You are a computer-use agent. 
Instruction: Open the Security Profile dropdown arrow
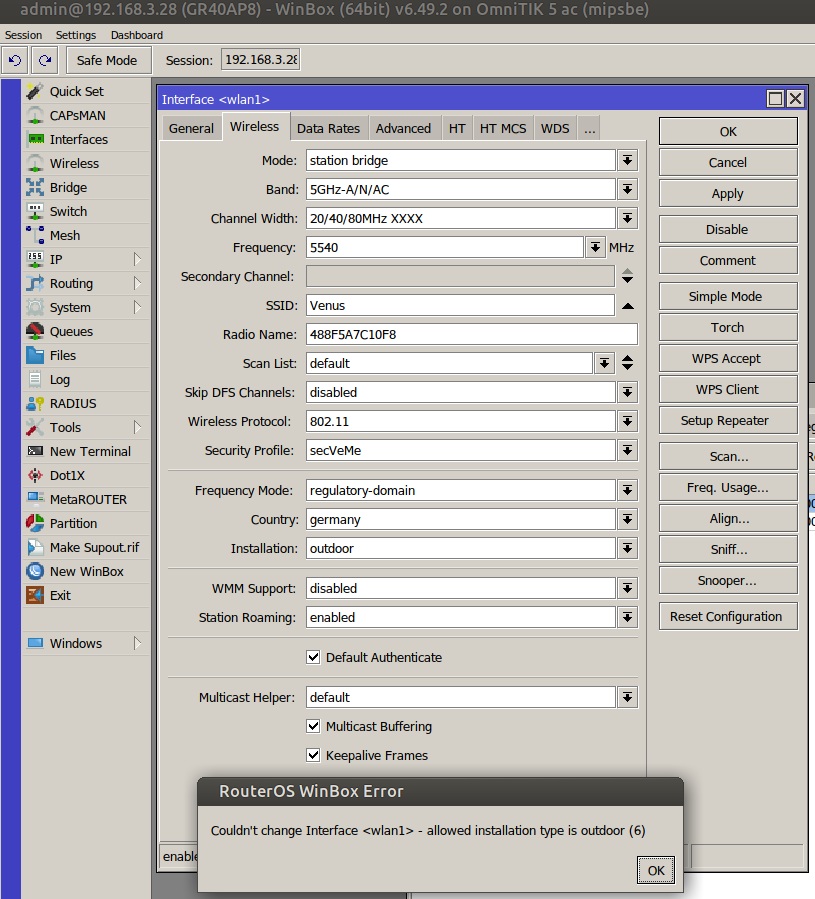click(x=627, y=451)
